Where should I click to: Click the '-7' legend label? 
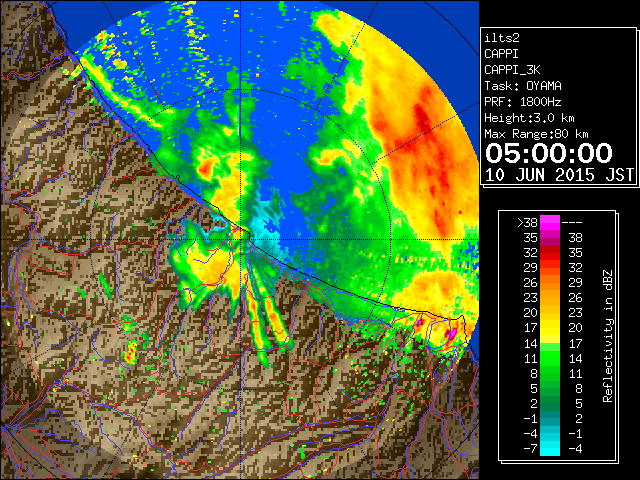(x=530, y=449)
